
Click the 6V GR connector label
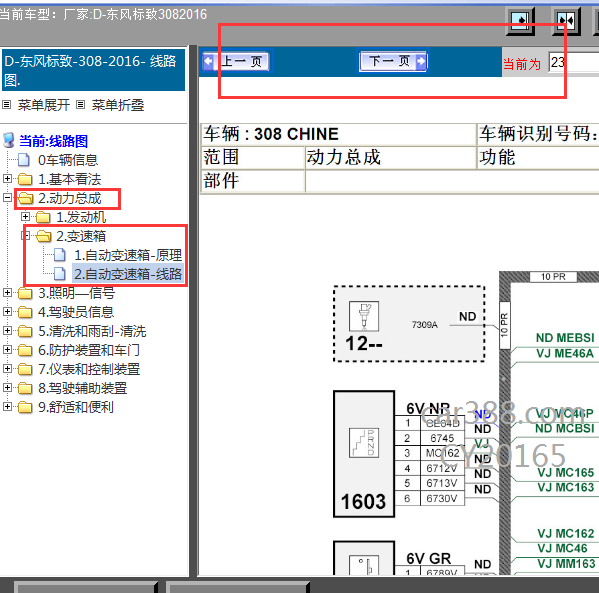(428, 558)
